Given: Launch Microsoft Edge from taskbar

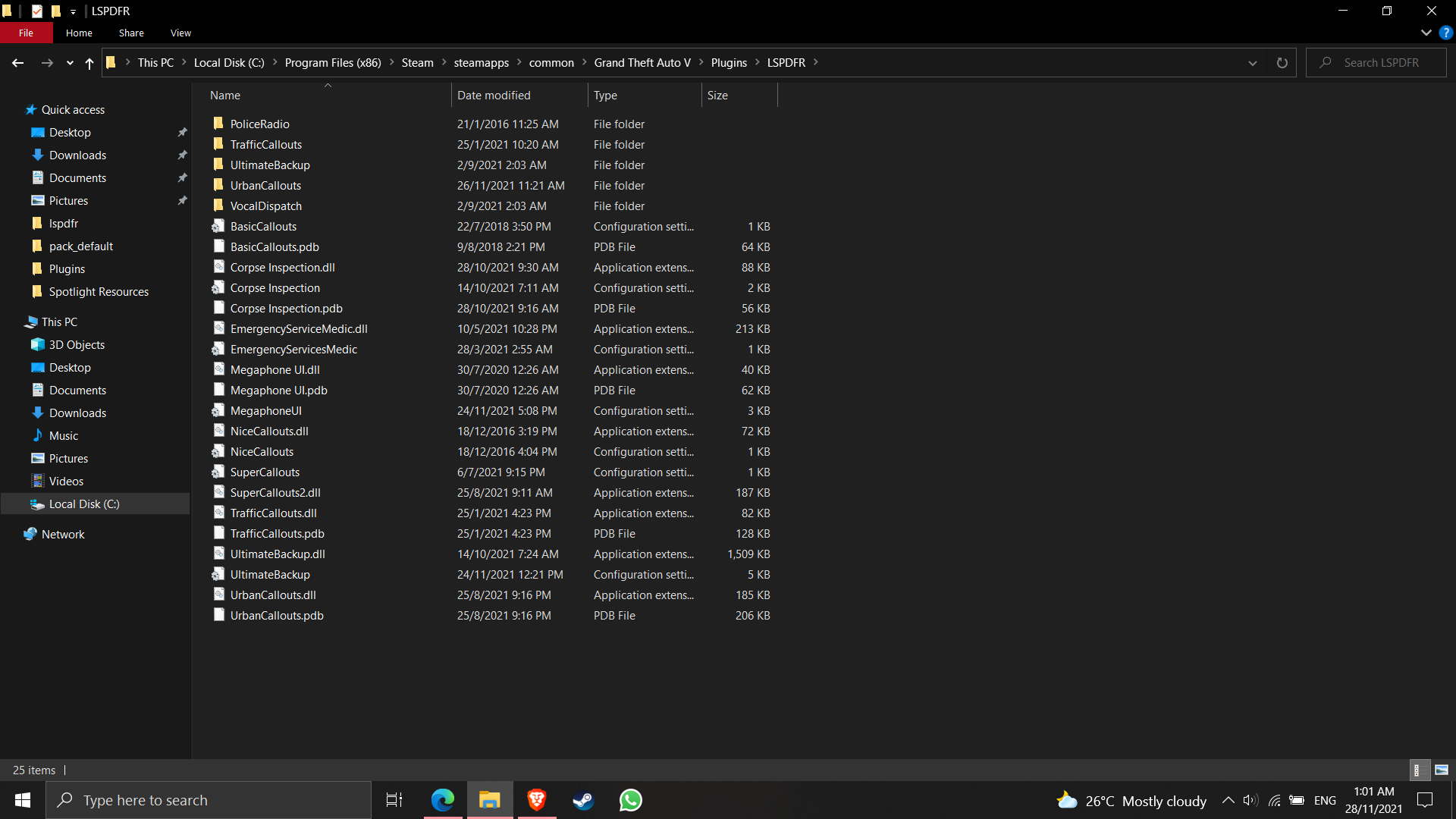Looking at the screenshot, I should (443, 800).
